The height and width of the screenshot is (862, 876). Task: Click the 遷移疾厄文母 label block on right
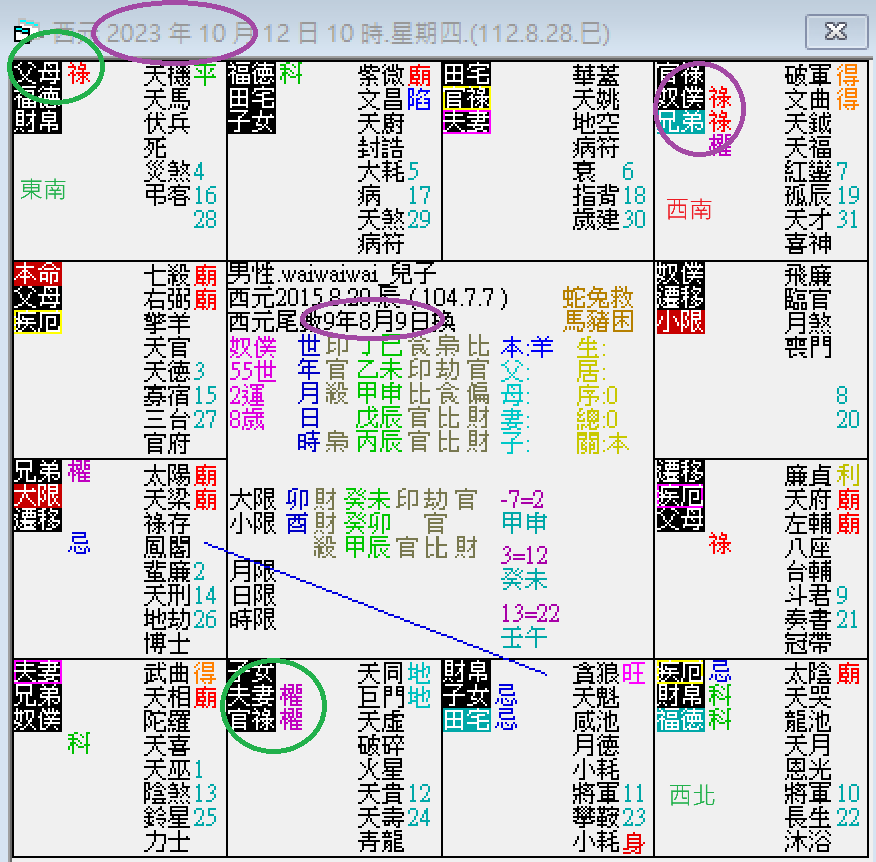pyautogui.click(x=681, y=490)
